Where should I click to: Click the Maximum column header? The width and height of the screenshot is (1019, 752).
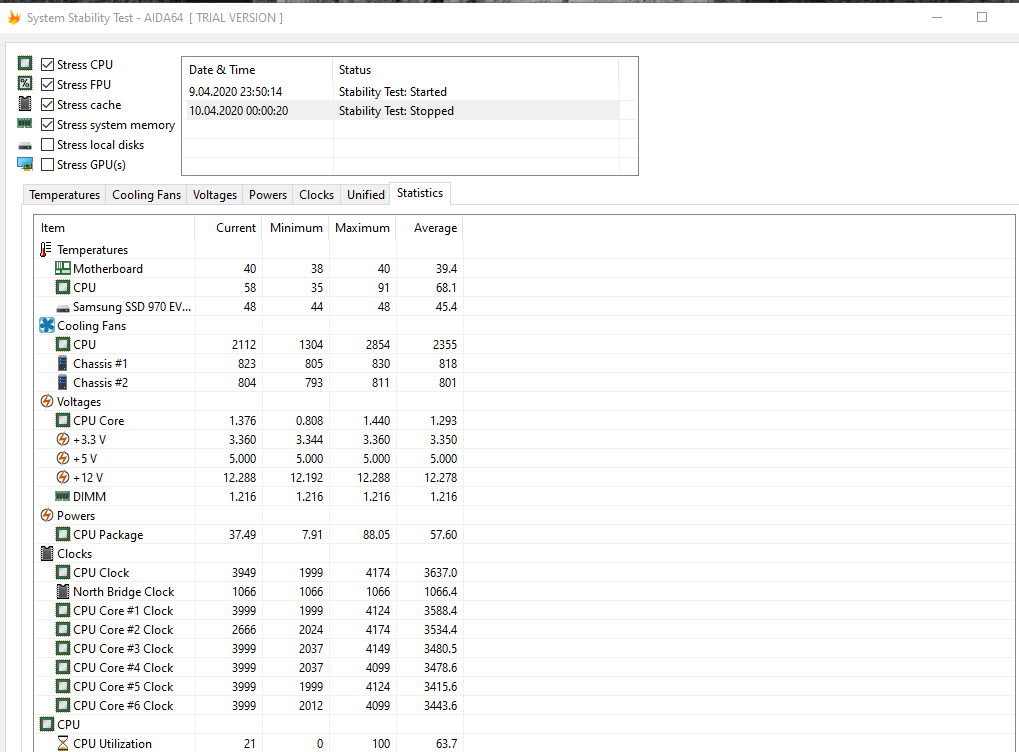click(363, 227)
